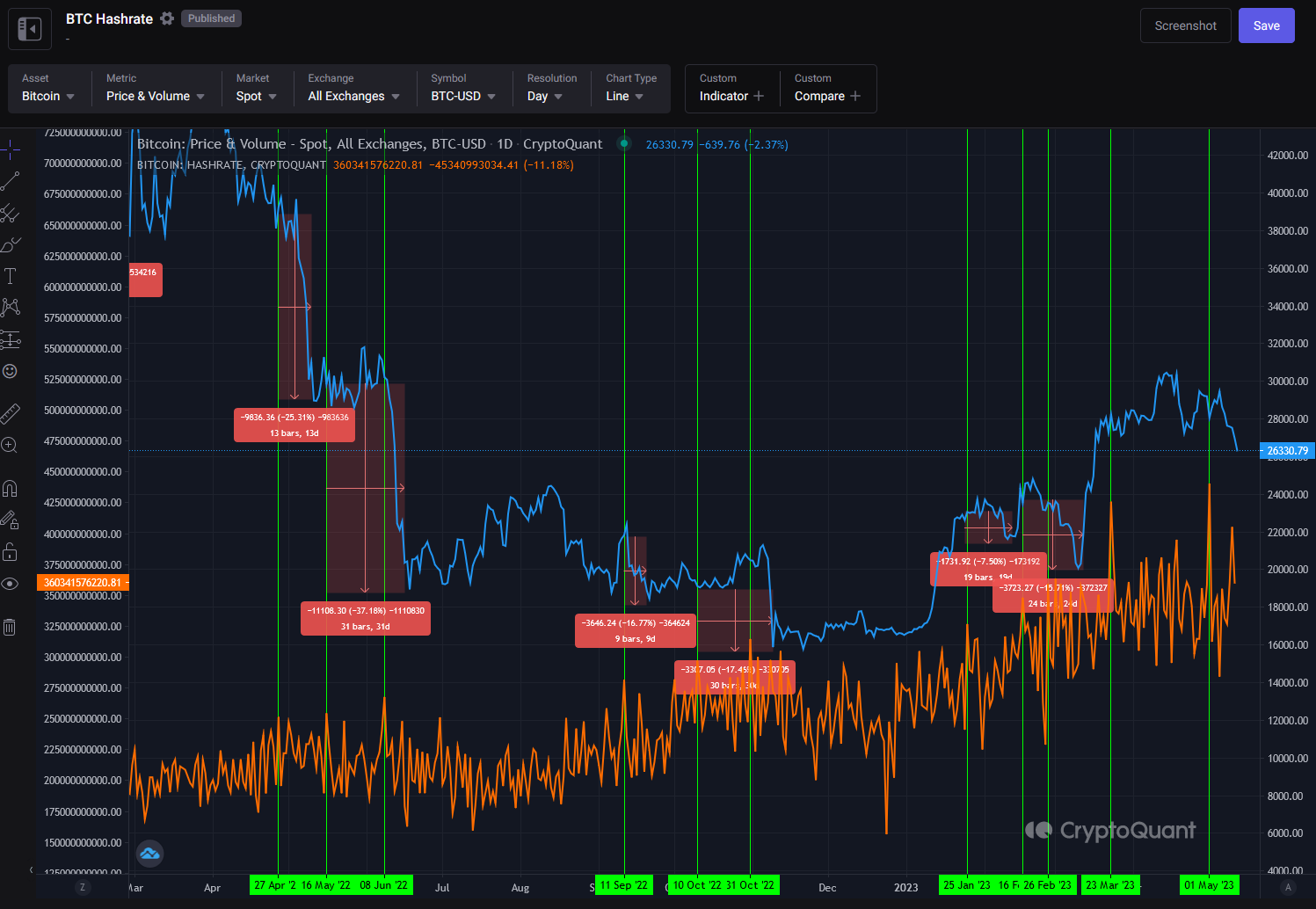
Task: Click the trash icon to remove drawings
Action: point(11,626)
